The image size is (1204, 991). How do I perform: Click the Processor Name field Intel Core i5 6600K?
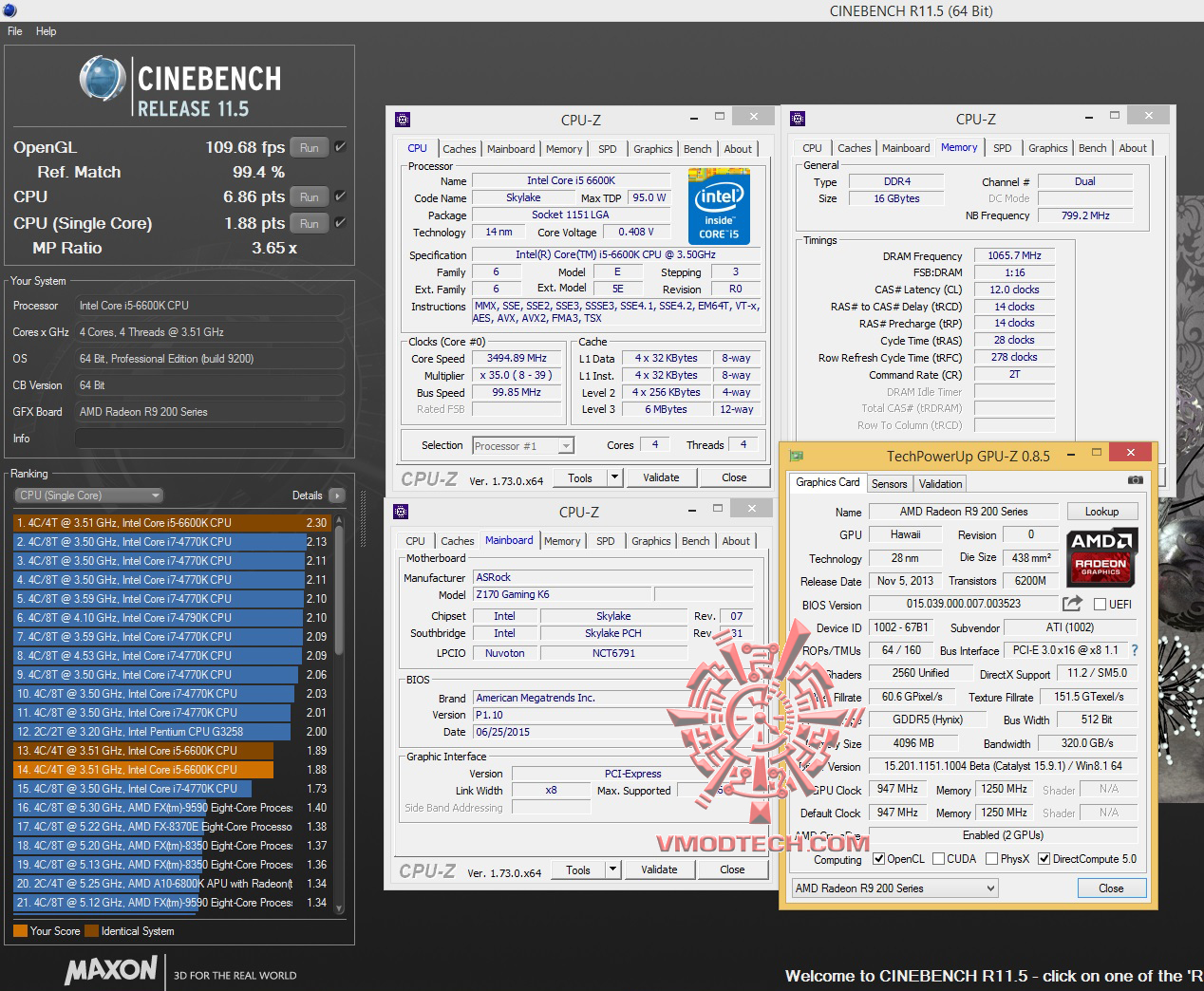pyautogui.click(x=571, y=180)
